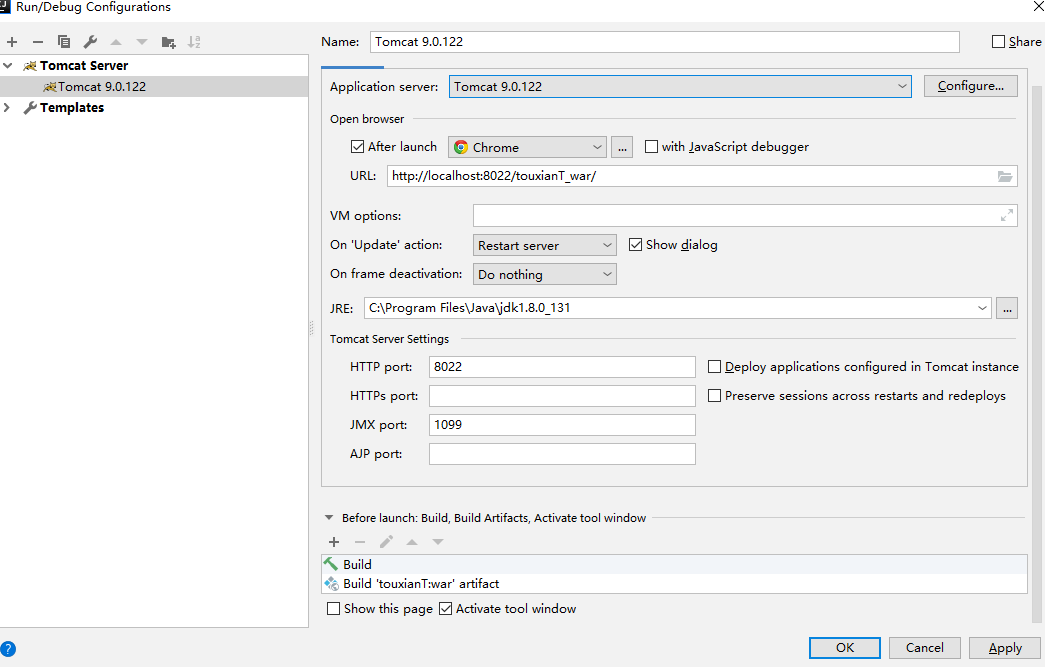This screenshot has width=1045, height=667.
Task: Uncheck After launch option
Action: pyautogui.click(x=357, y=147)
